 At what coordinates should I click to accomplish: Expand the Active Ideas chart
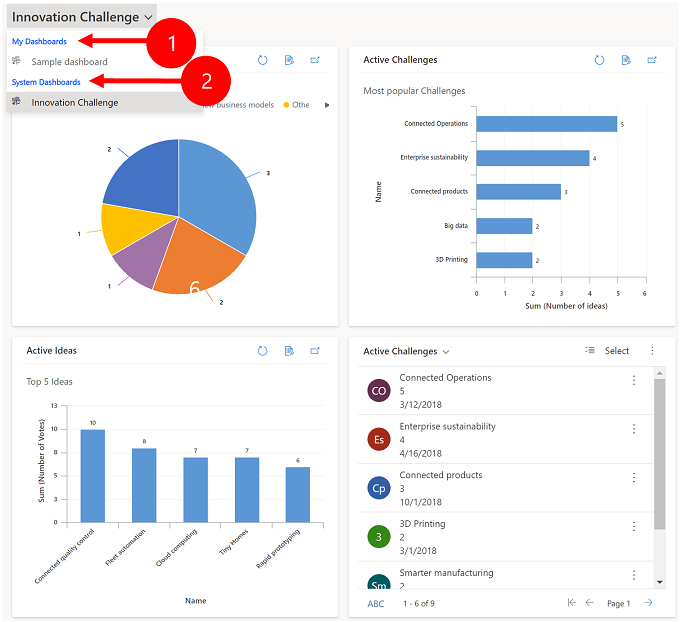coord(315,351)
